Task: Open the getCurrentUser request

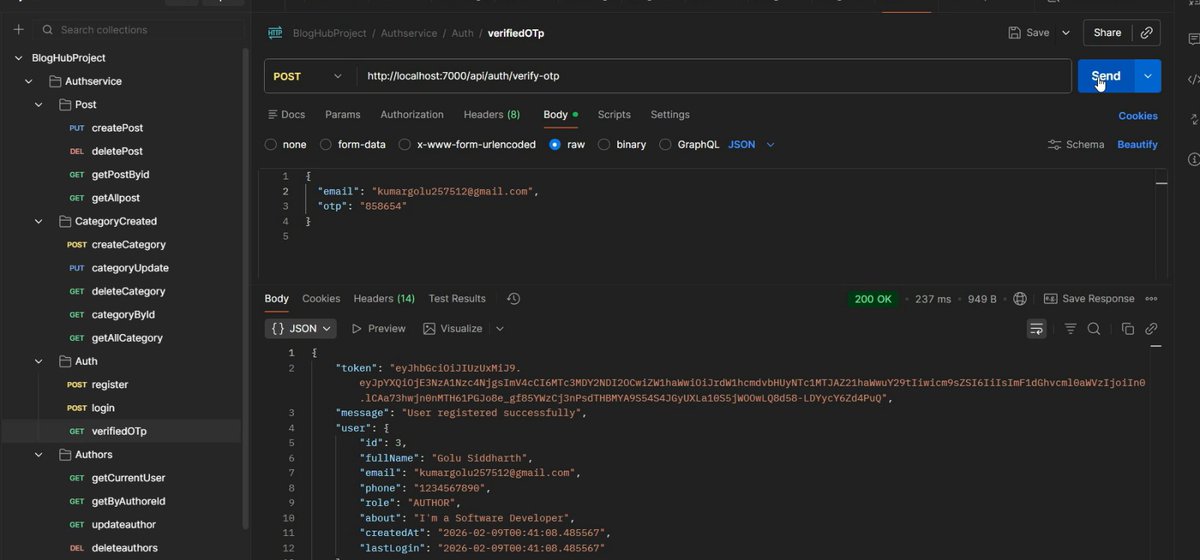Action: pos(128,478)
